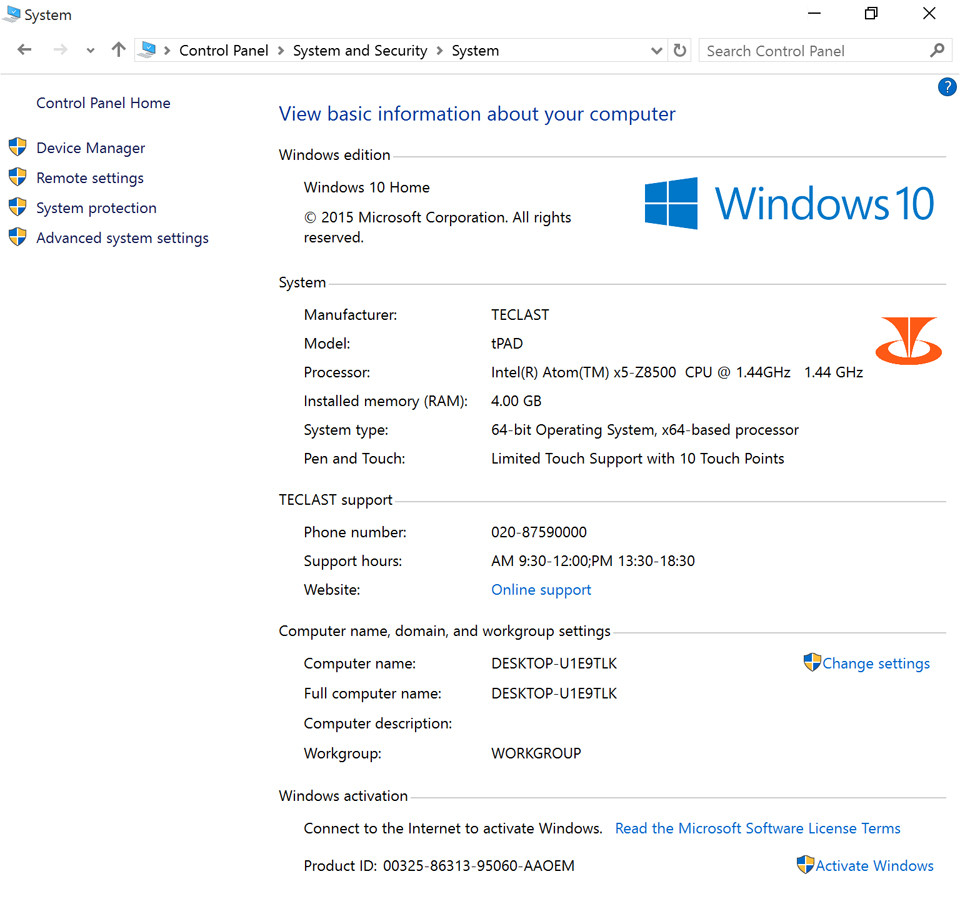
Task: Read the Microsoft Software License Terms
Action: pos(757,829)
